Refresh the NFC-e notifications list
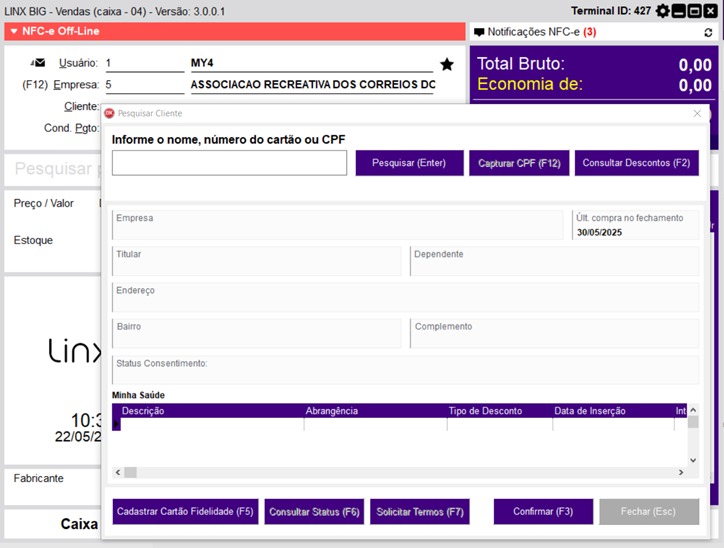Image resolution: width=724 pixels, height=548 pixels. [x=708, y=32]
